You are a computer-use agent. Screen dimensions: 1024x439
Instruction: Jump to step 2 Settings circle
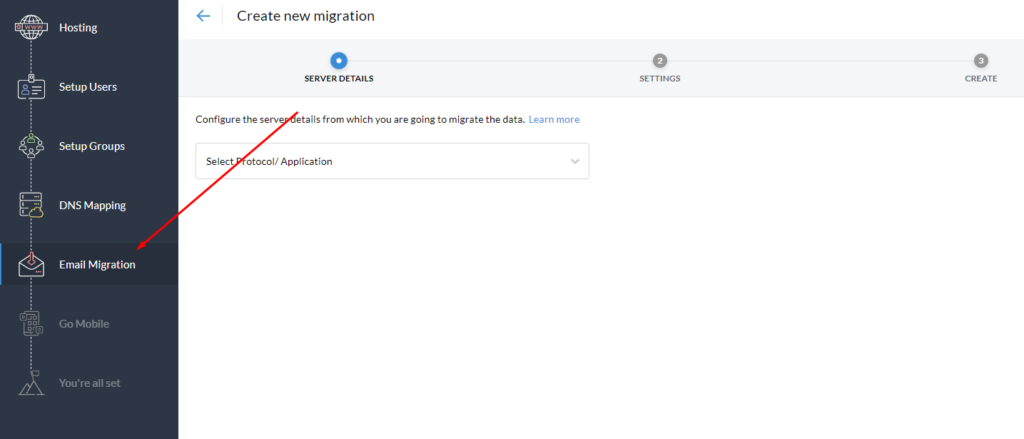(660, 61)
